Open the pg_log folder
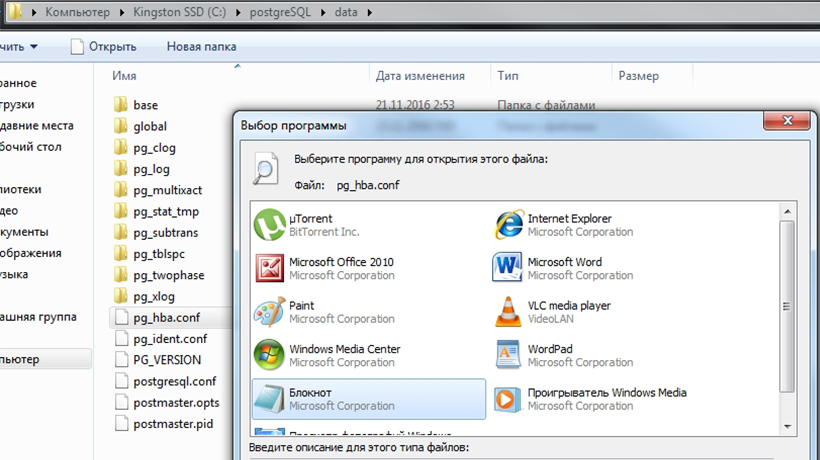The image size is (820, 460). pos(151,169)
